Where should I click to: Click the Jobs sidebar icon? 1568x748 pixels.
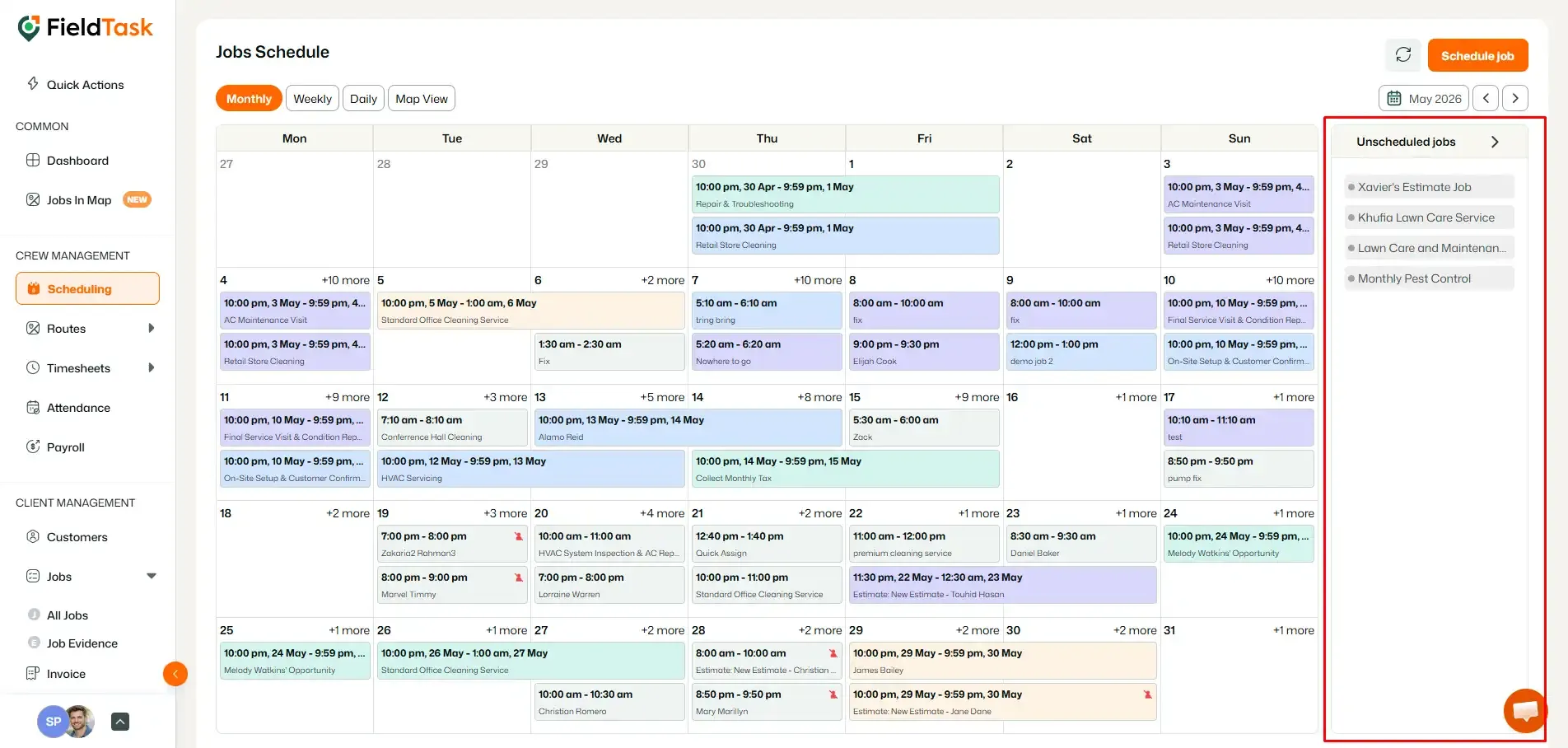tap(33, 576)
